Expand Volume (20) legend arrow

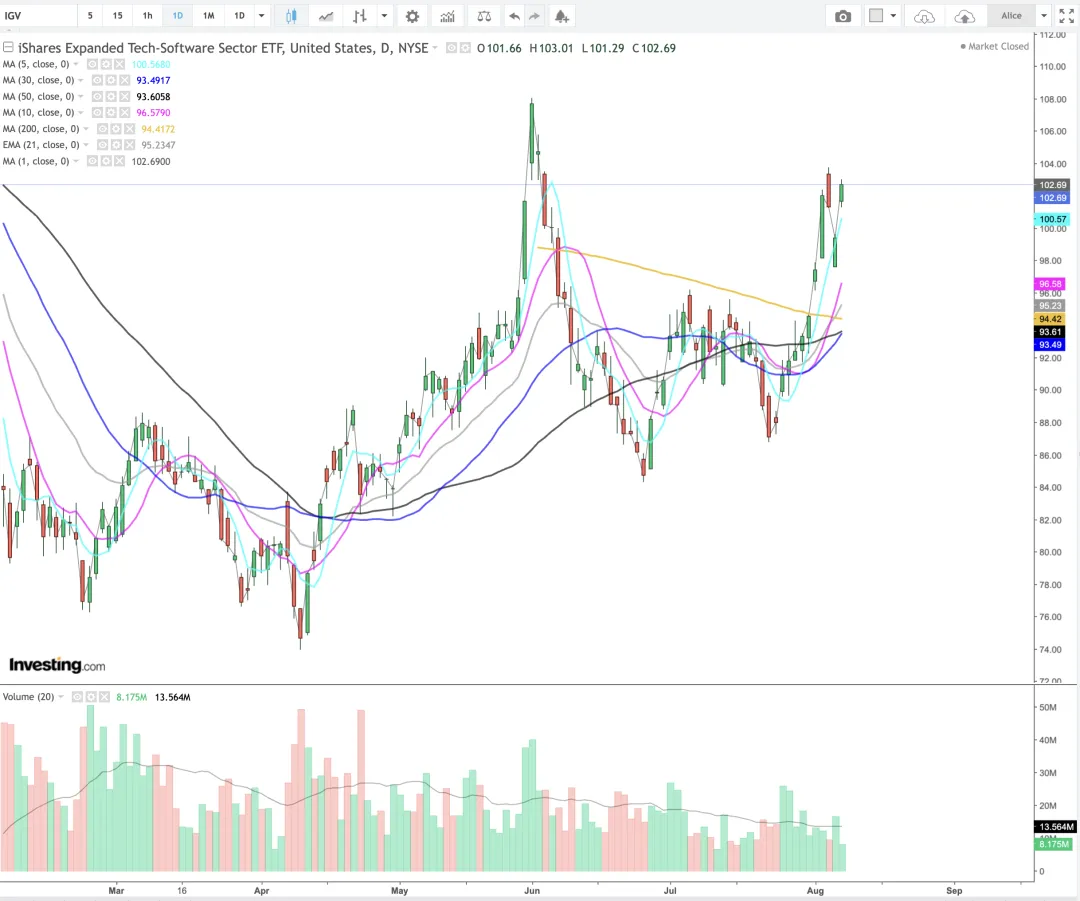click(x=61, y=697)
